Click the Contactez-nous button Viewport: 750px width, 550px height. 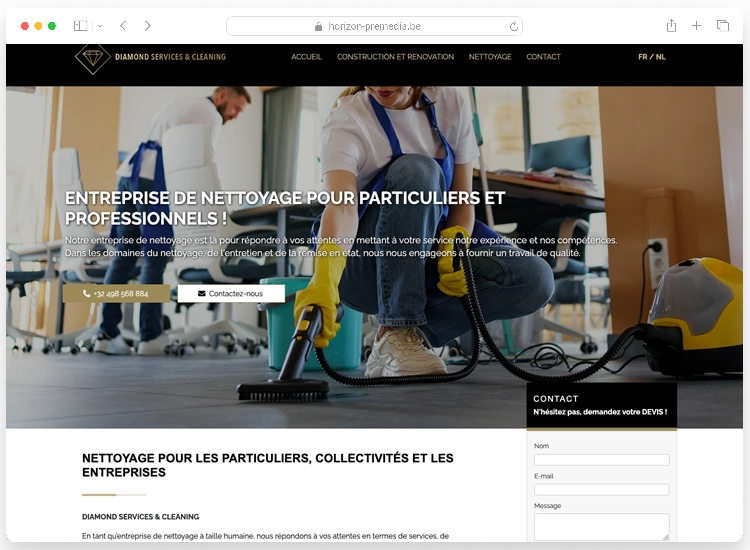tap(231, 294)
